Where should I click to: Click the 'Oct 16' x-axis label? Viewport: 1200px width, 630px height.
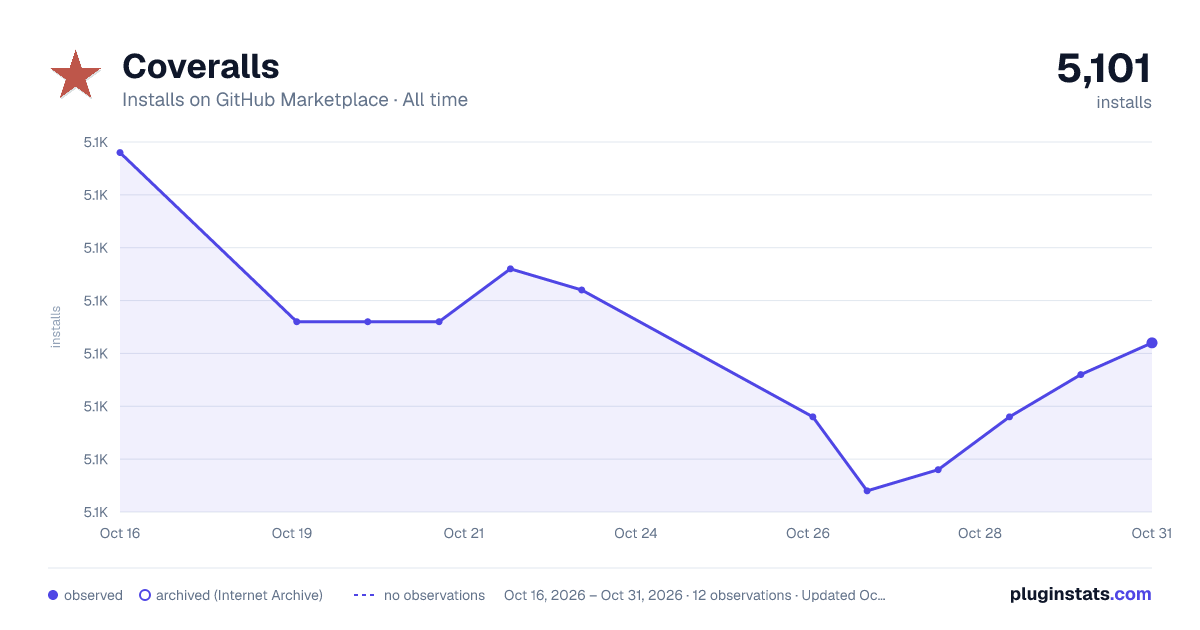(x=120, y=533)
